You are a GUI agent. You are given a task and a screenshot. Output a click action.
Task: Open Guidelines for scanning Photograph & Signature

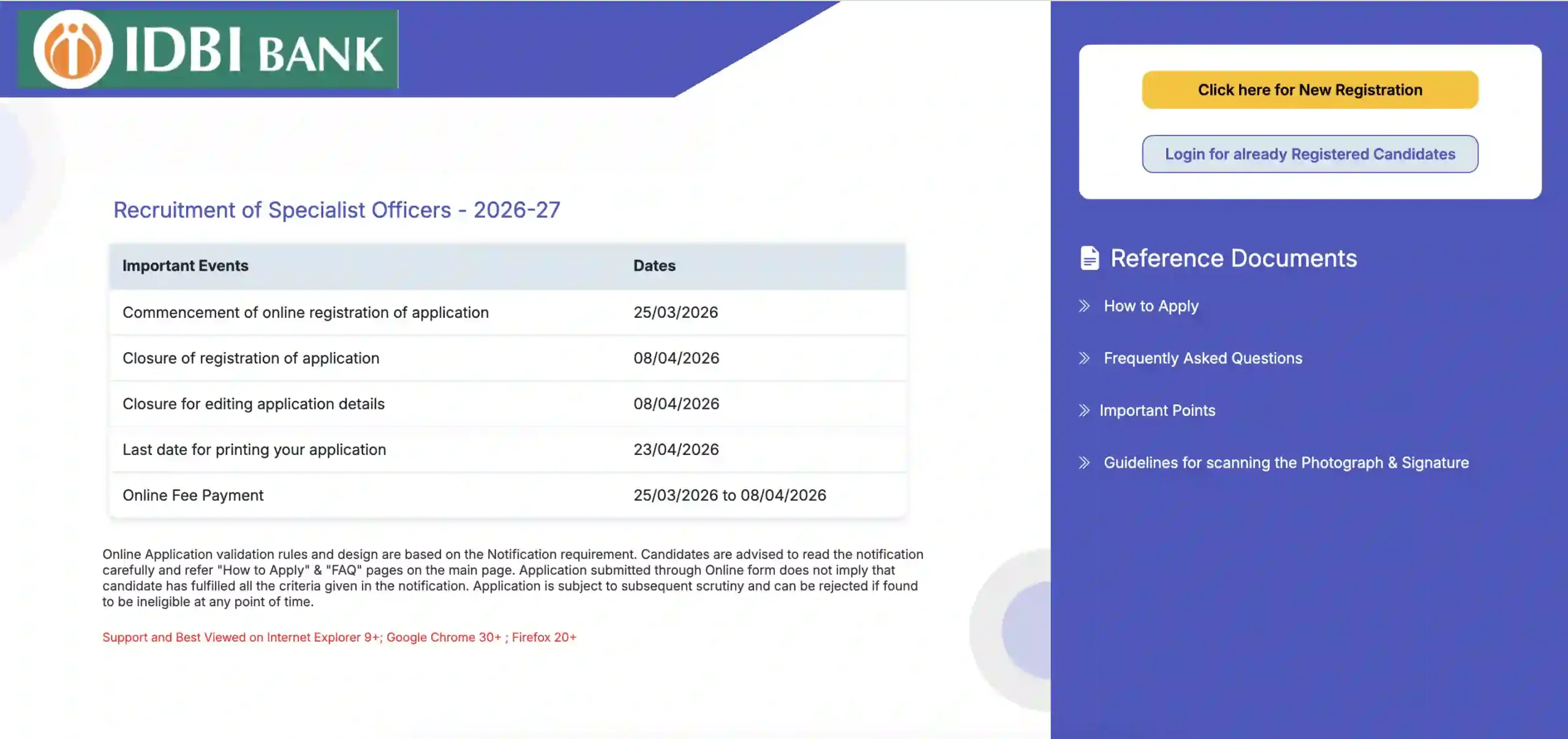tap(1286, 463)
